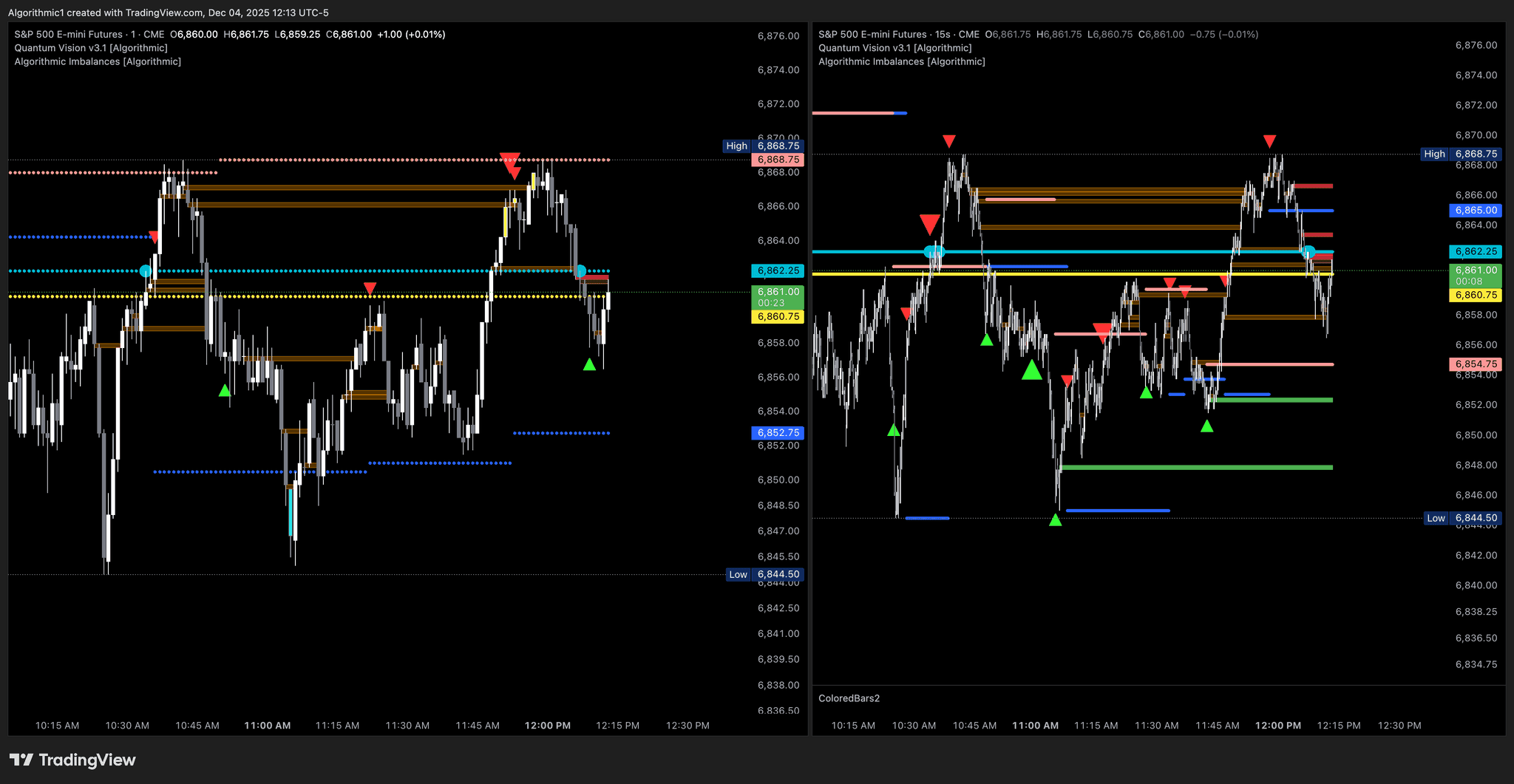
Task: Select Algorithmic Imbalances indicator label in the 1-minute chart
Action: click(x=98, y=61)
